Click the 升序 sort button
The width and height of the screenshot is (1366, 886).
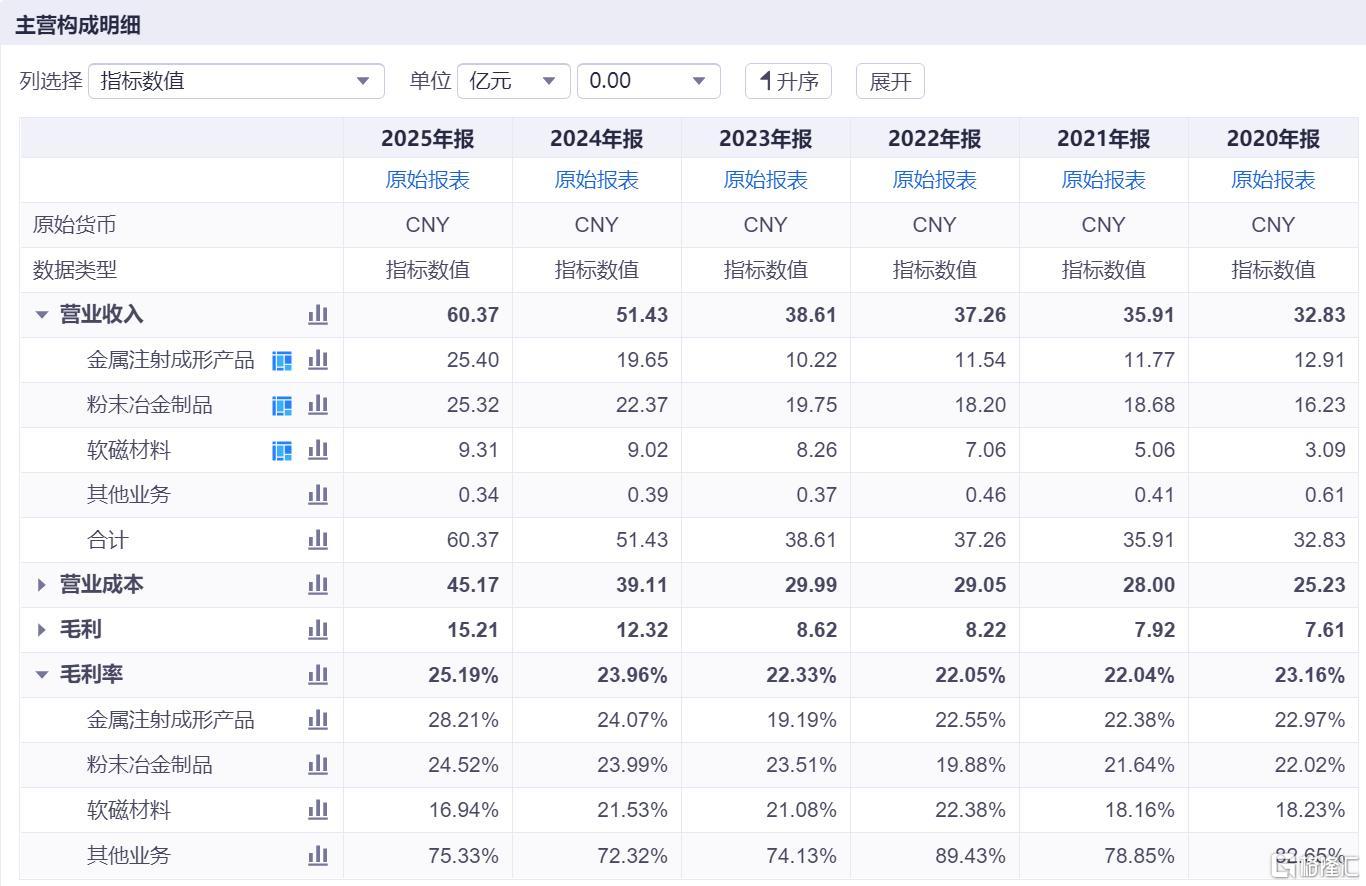coord(788,81)
